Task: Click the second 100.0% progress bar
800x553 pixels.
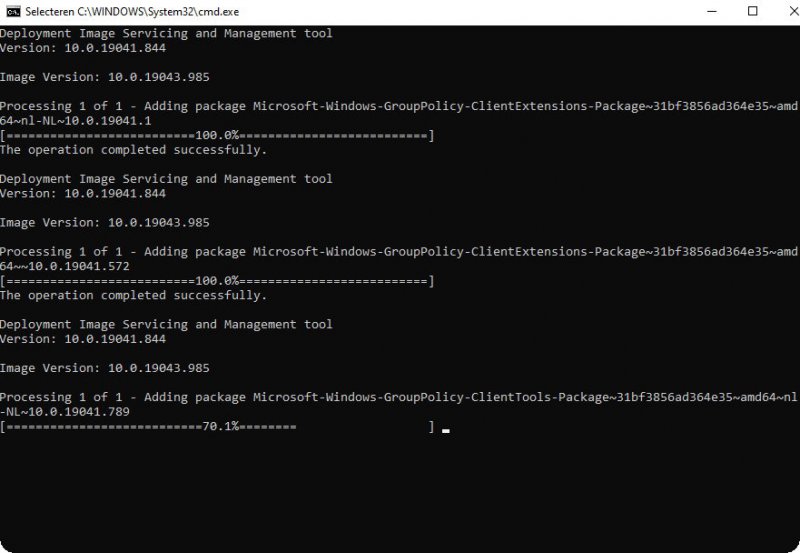Action: tap(217, 281)
